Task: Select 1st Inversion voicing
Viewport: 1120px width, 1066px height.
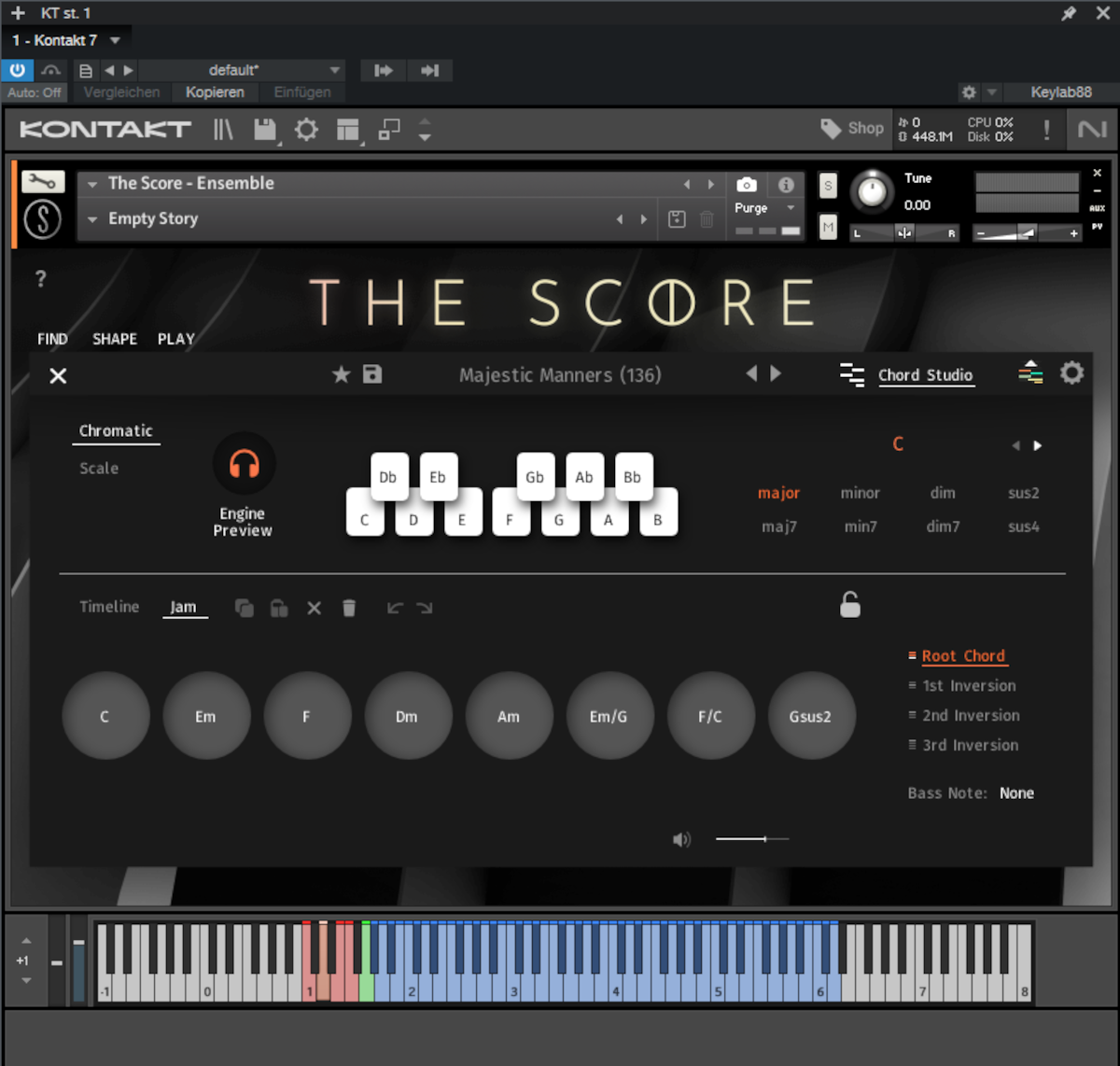Action: coord(969,686)
